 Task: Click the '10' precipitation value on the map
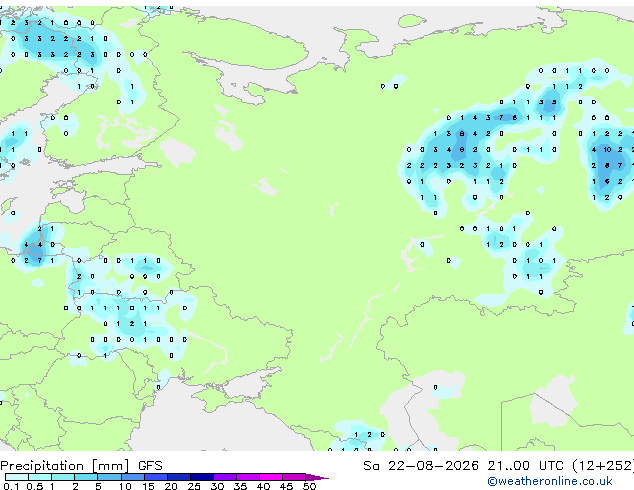[x=607, y=150]
